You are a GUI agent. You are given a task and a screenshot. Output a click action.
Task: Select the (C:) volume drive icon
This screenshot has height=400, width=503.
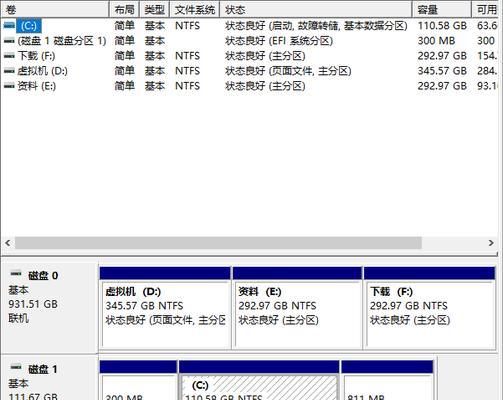click(x=9, y=26)
